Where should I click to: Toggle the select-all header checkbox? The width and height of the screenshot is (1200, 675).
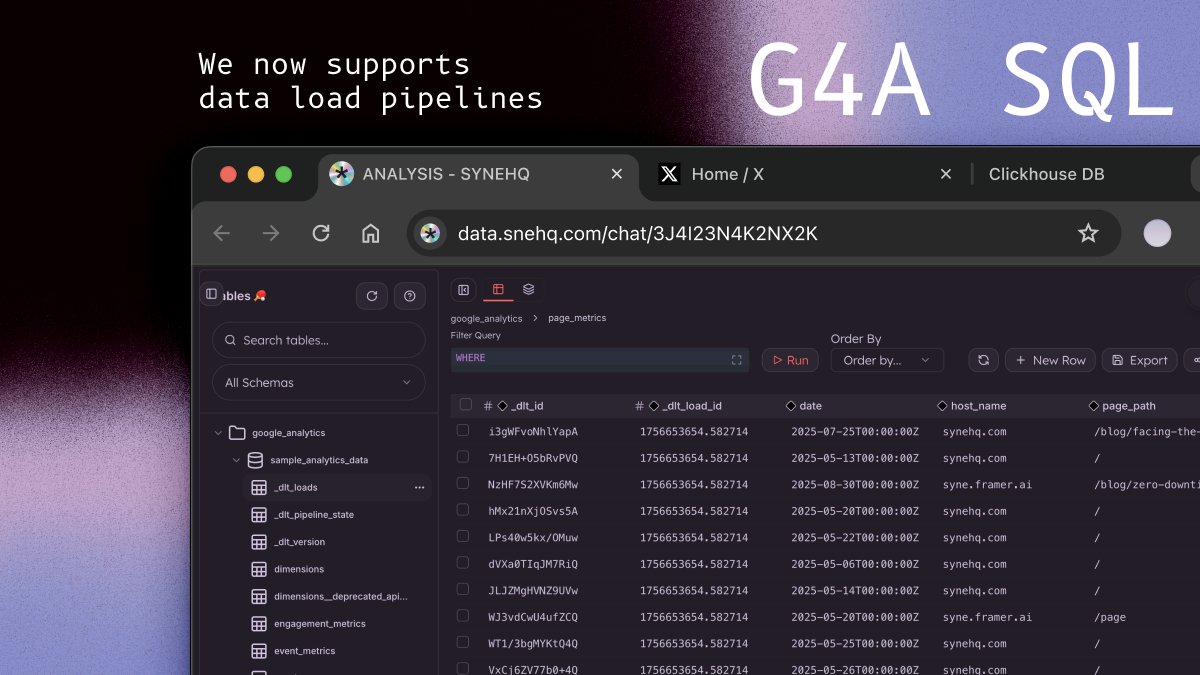coord(465,405)
